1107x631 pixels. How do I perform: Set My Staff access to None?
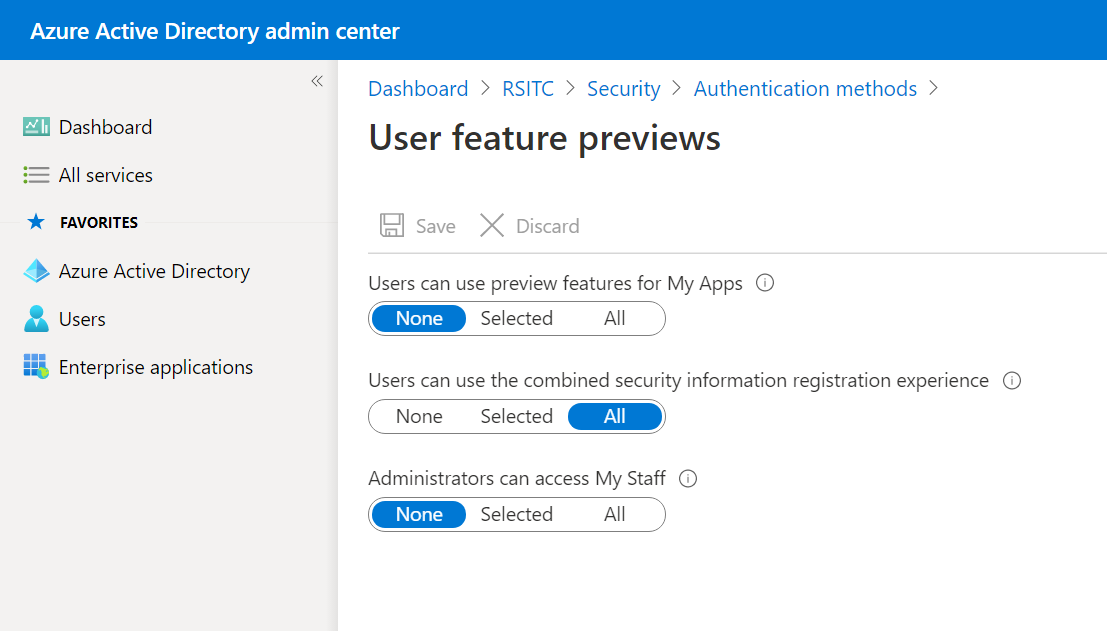point(419,515)
